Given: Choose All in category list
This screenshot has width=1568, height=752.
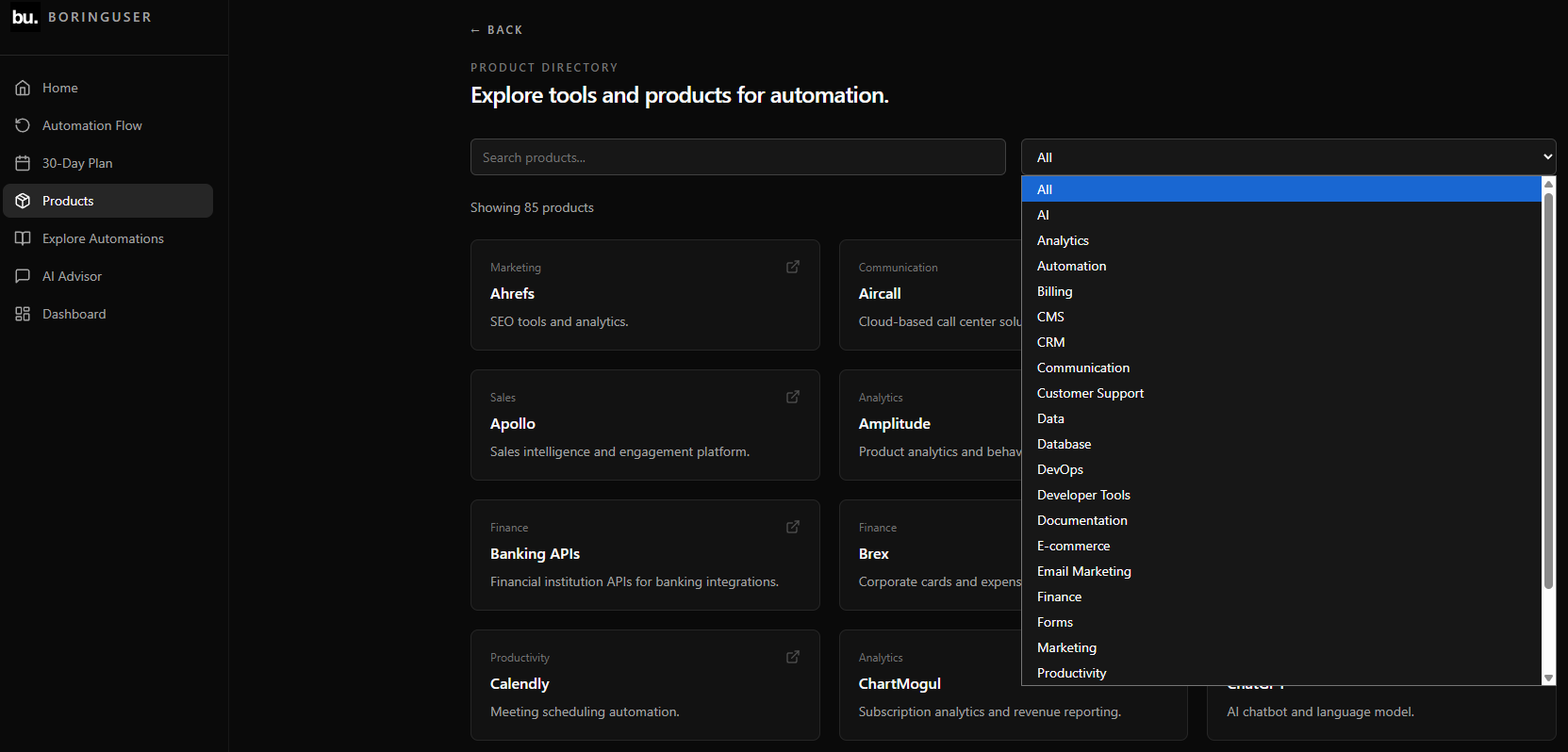Looking at the screenshot, I should (x=1281, y=189).
